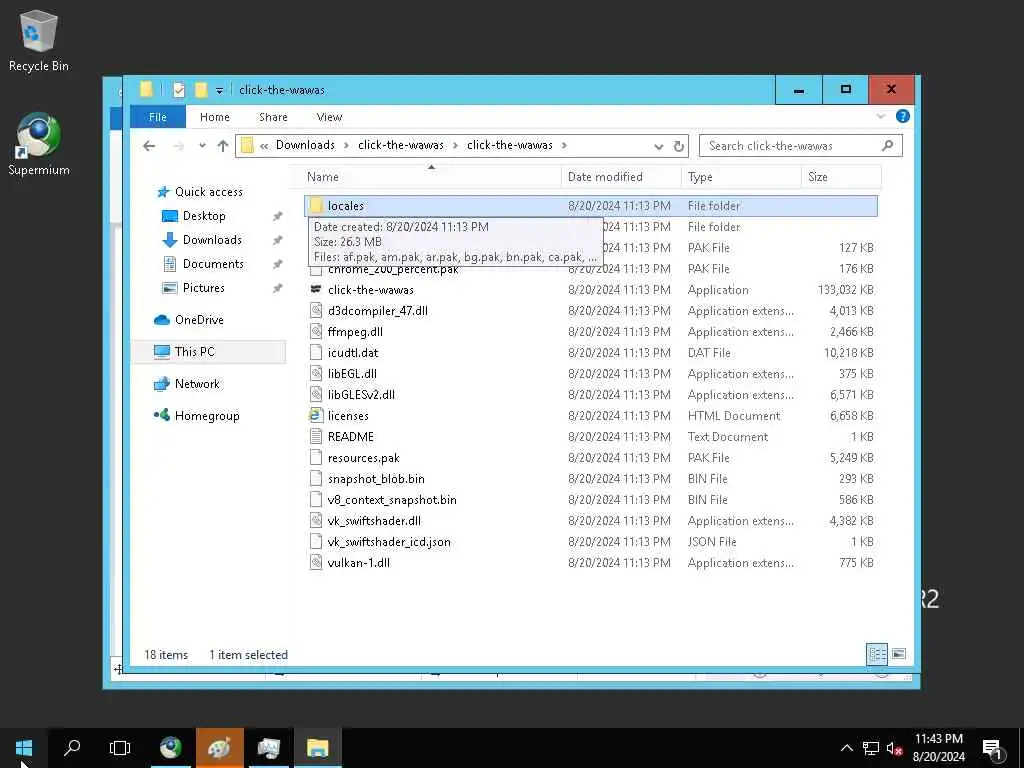Open the Windows Start button

(24, 748)
